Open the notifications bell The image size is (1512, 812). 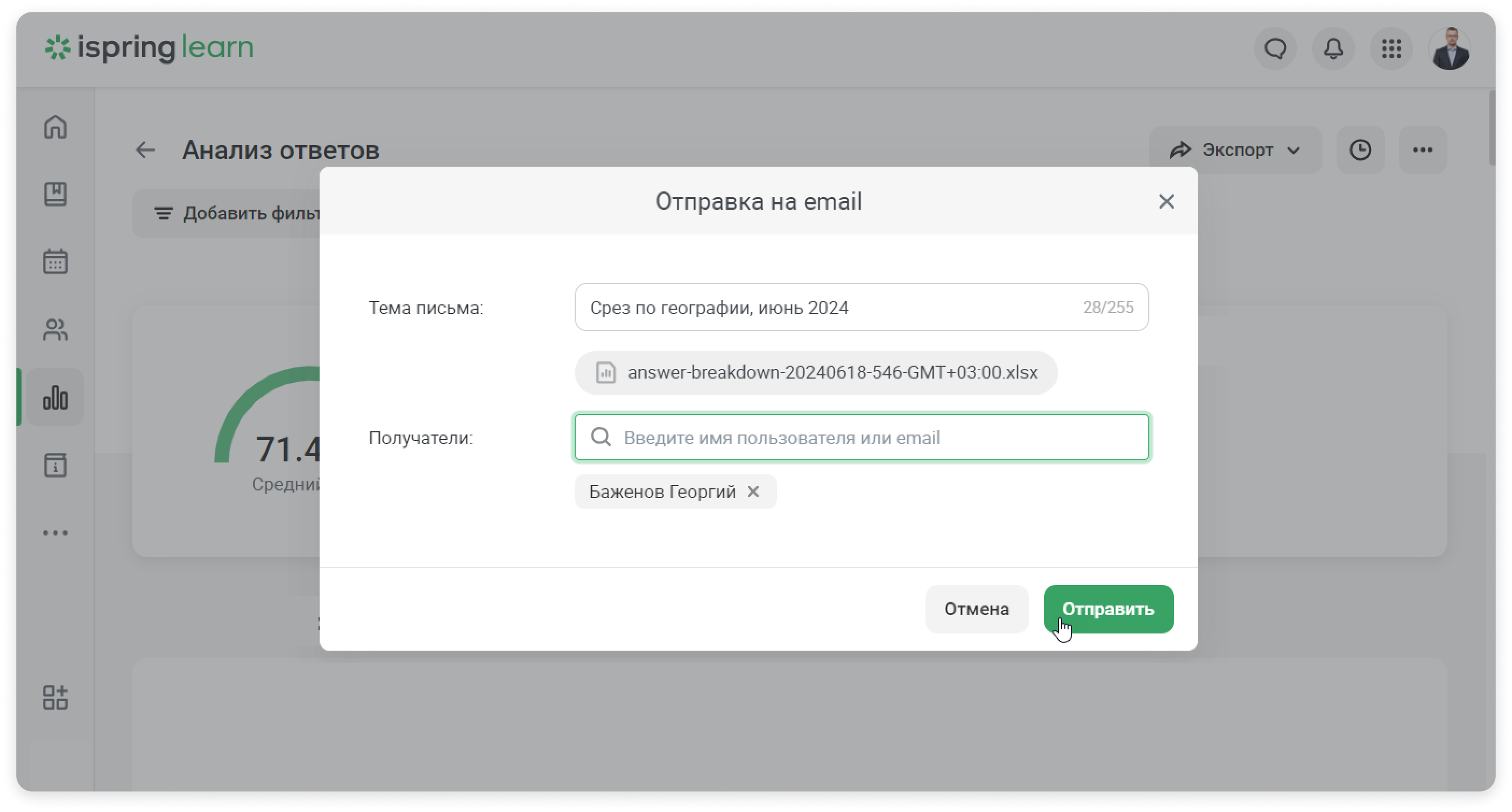tap(1333, 49)
